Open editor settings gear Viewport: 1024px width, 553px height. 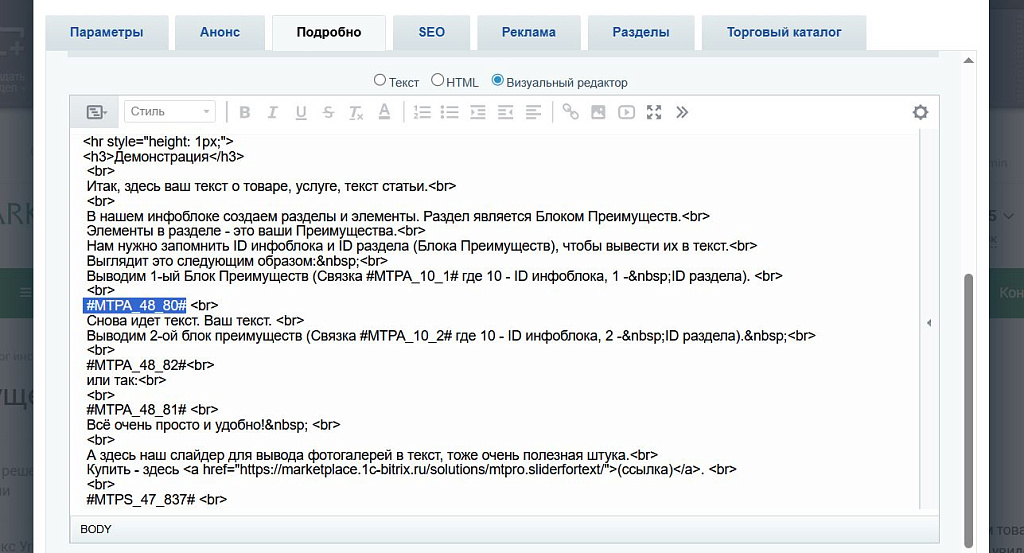pyautogui.click(x=920, y=112)
